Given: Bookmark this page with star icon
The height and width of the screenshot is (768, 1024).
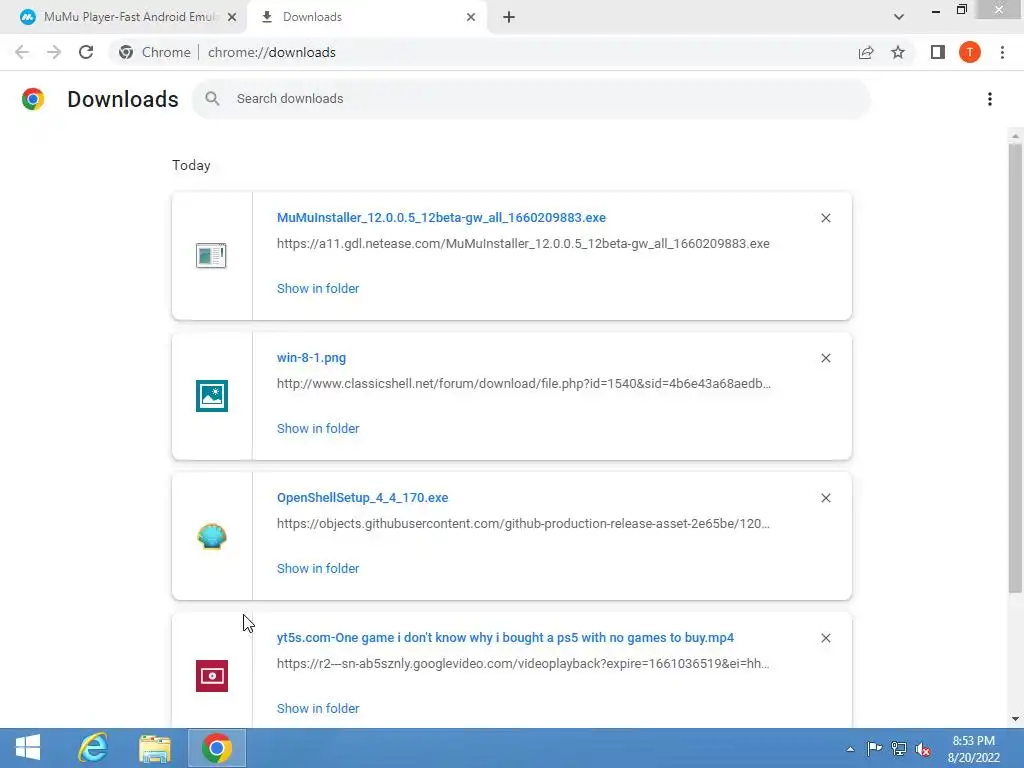Looking at the screenshot, I should (x=898, y=52).
